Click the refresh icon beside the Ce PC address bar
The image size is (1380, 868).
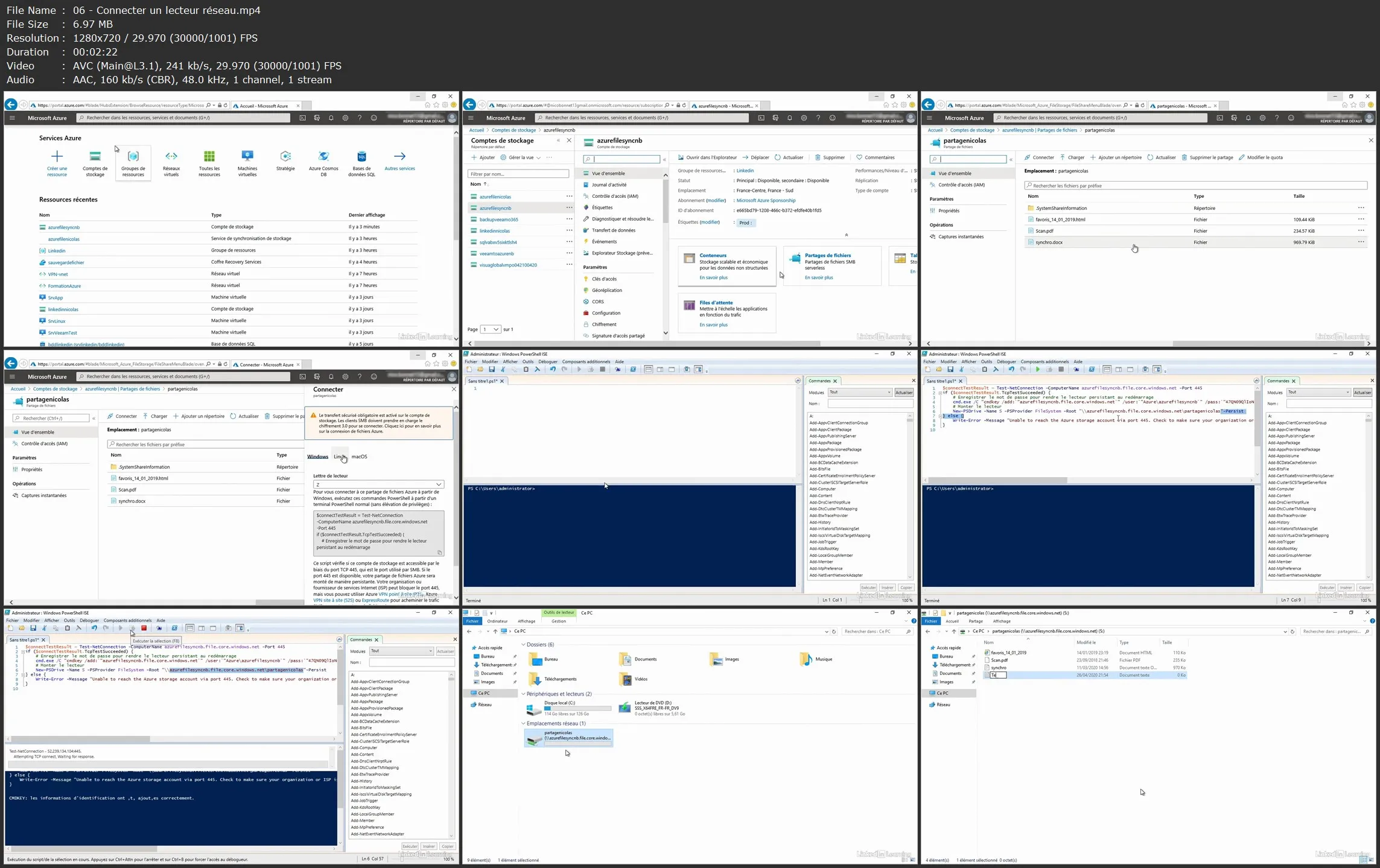pos(834,632)
